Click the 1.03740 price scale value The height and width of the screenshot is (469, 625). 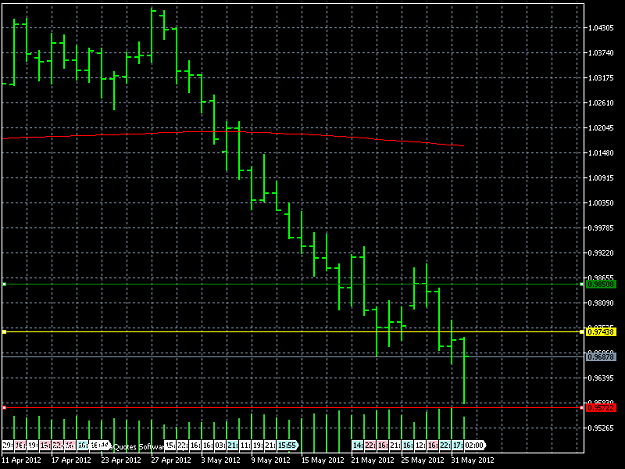pyautogui.click(x=601, y=53)
